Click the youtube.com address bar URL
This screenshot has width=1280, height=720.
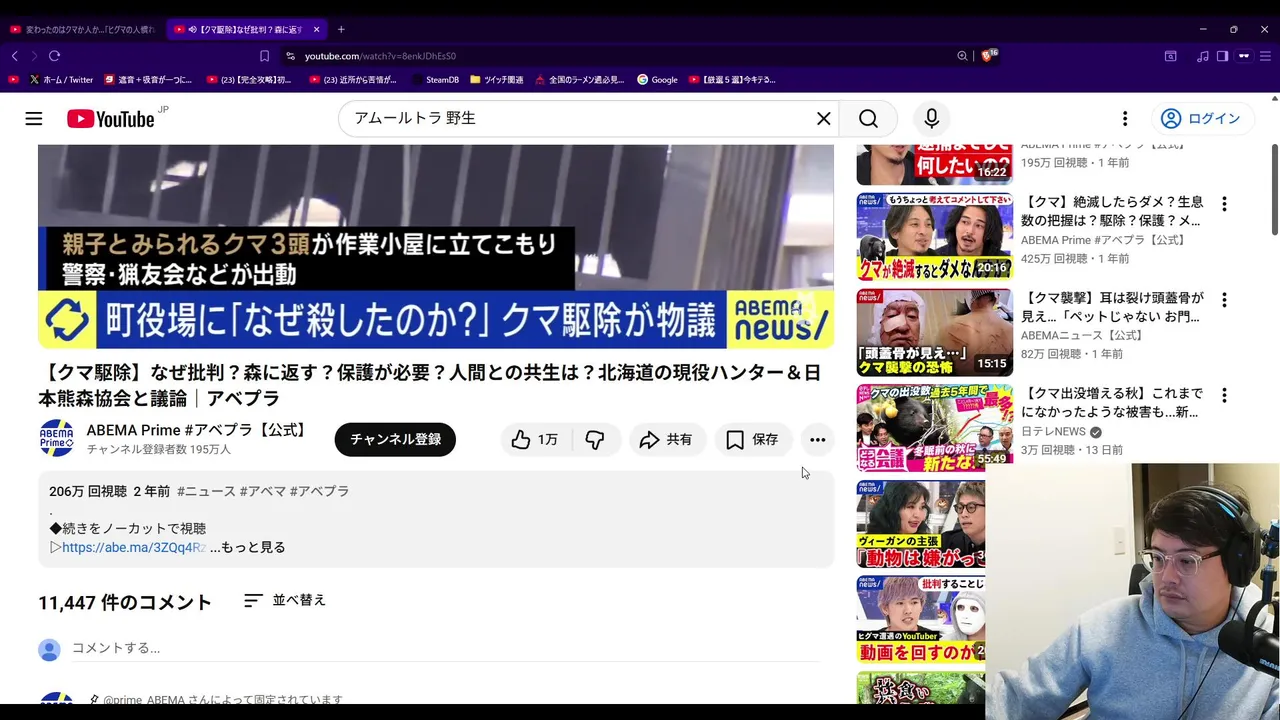[x=380, y=56]
